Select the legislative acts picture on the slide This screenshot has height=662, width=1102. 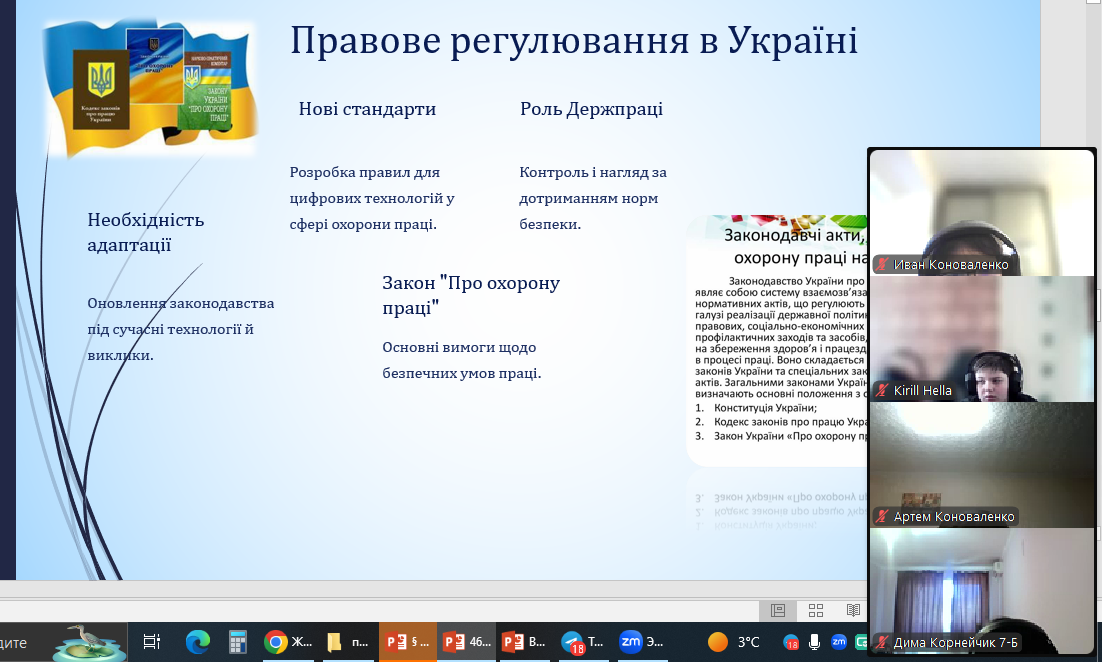click(777, 341)
